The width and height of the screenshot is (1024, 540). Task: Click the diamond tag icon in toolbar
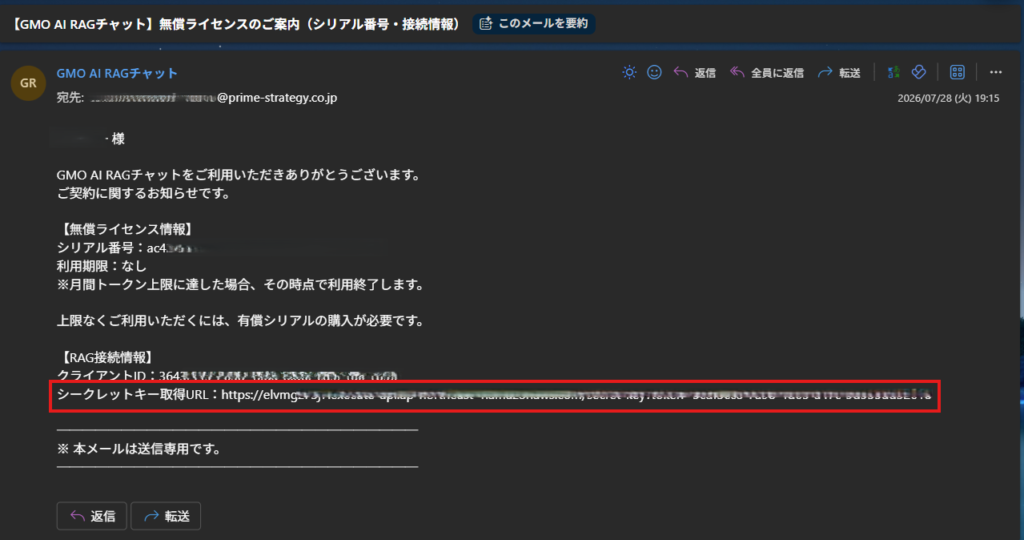tap(919, 72)
